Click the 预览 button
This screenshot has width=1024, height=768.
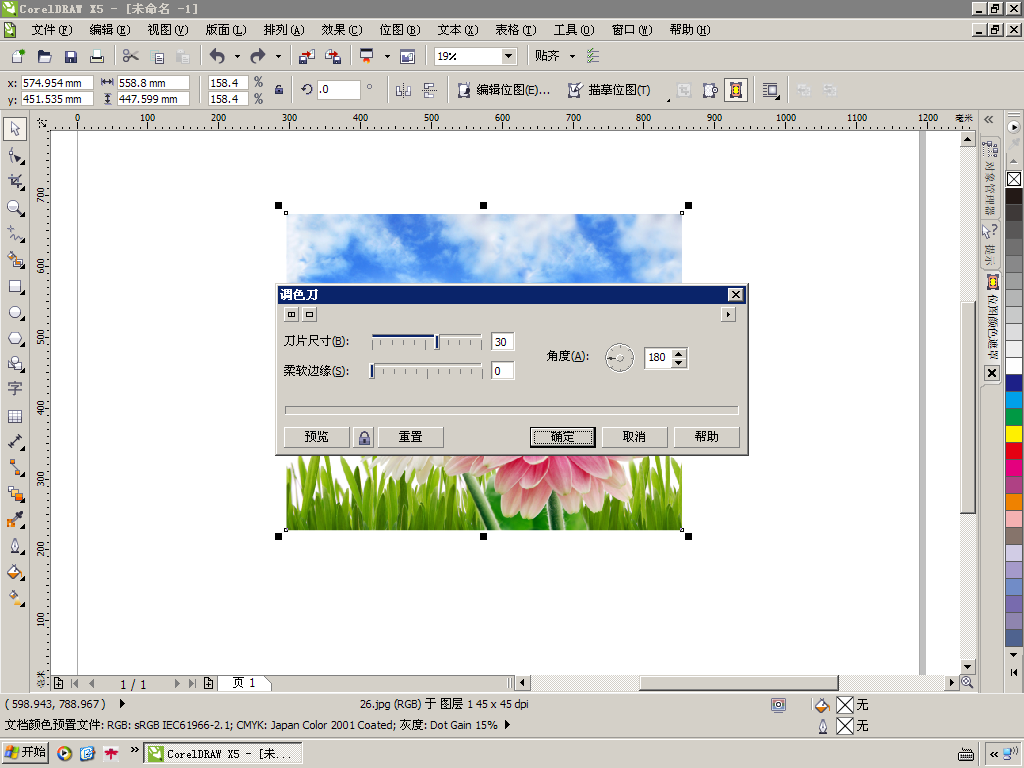pyautogui.click(x=317, y=437)
